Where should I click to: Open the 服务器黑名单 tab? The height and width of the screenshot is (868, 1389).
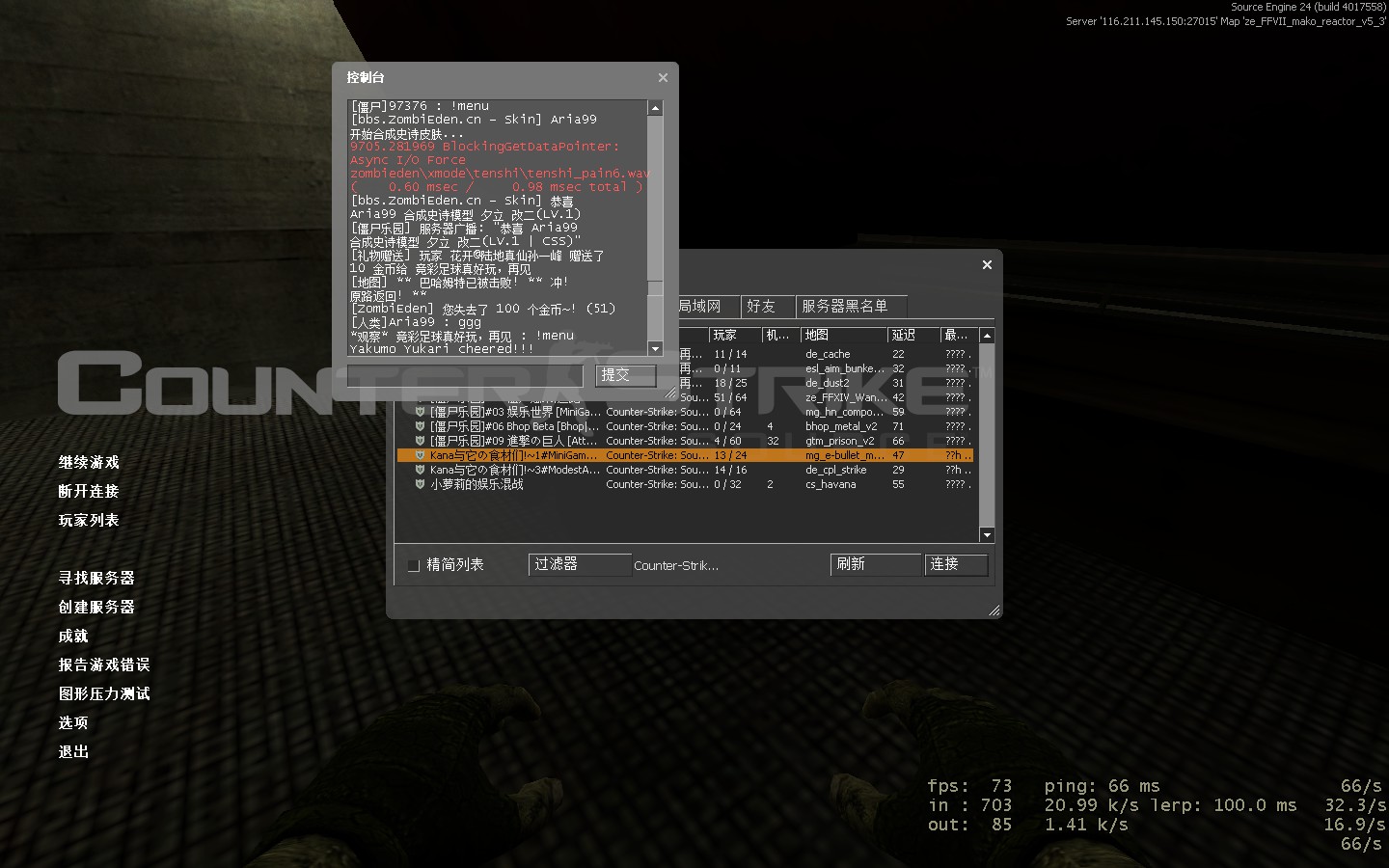851,307
